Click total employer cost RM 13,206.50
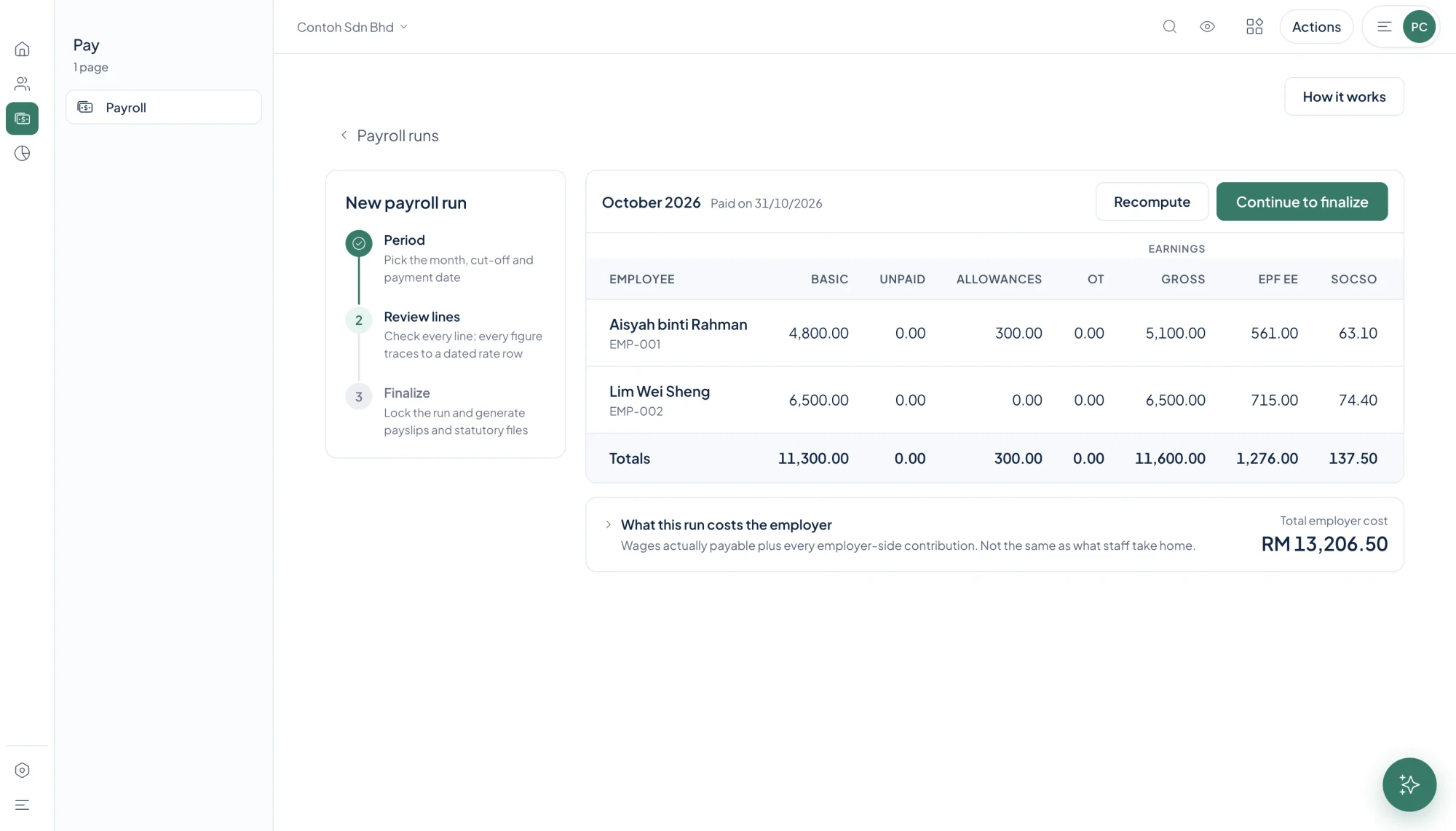This screenshot has width=1456, height=831. (x=1324, y=544)
